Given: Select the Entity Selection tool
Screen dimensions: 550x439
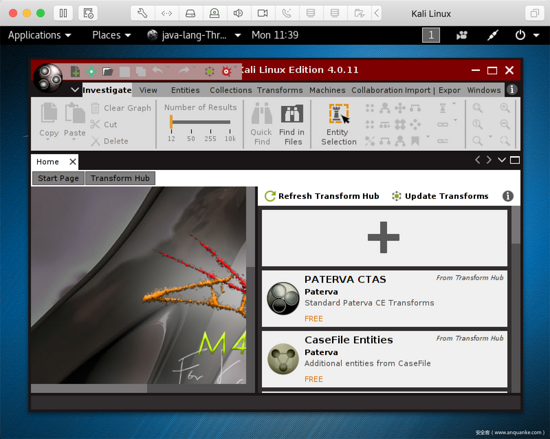Looking at the screenshot, I should (x=338, y=125).
